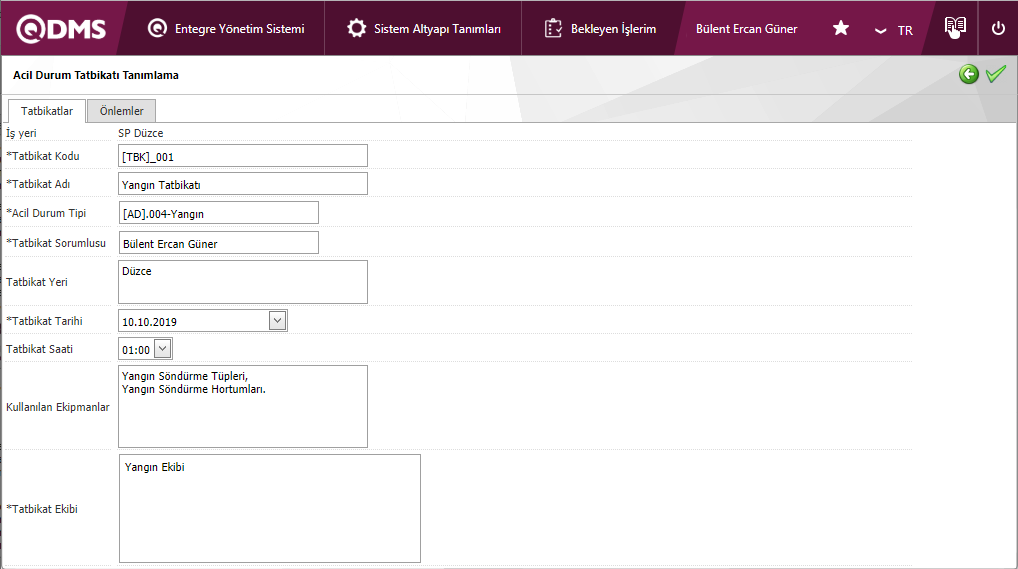Open favorites with the star icon
The width and height of the screenshot is (1018, 569).
tap(841, 29)
